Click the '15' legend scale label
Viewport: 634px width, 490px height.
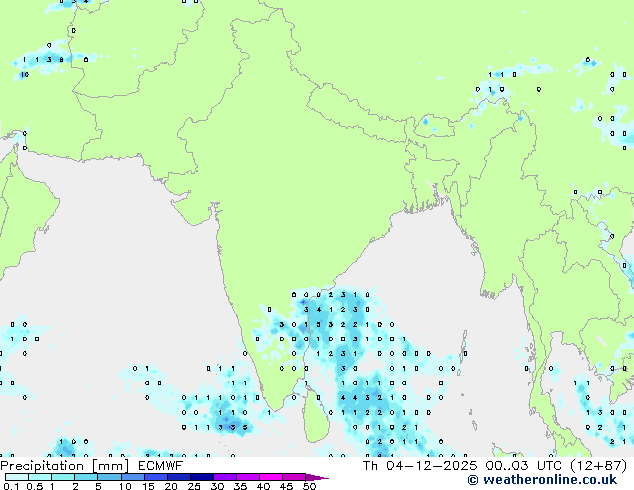pos(148,486)
